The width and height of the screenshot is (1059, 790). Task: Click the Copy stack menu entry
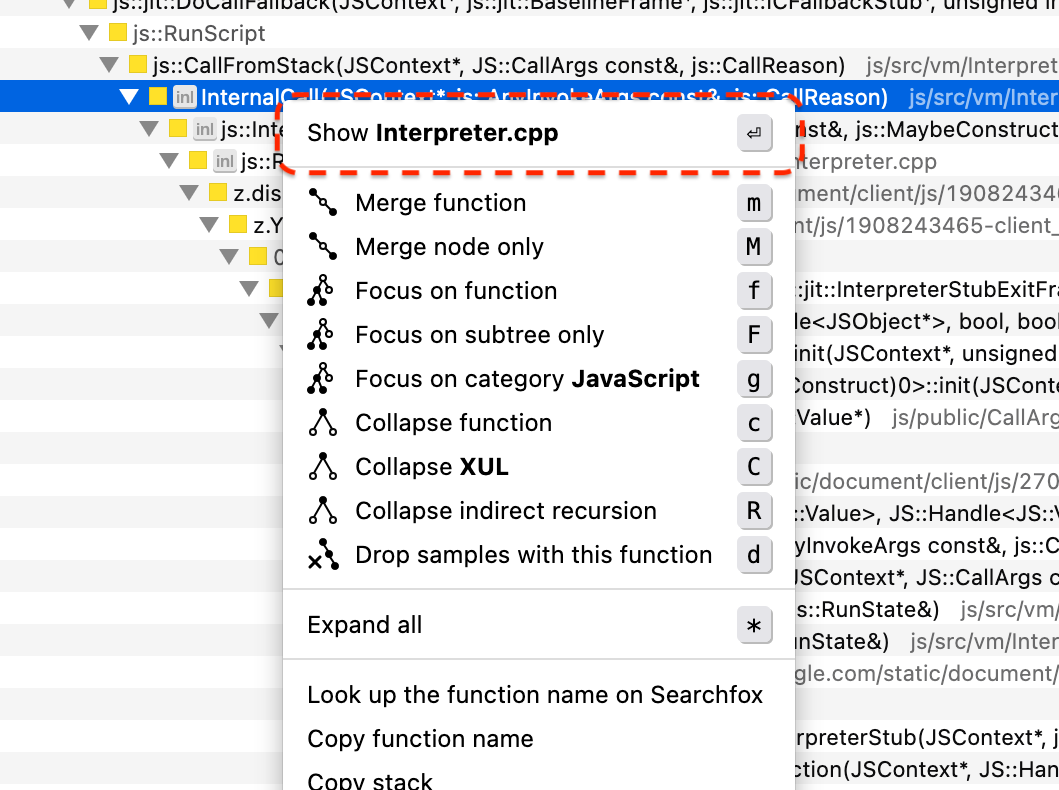click(x=370, y=780)
